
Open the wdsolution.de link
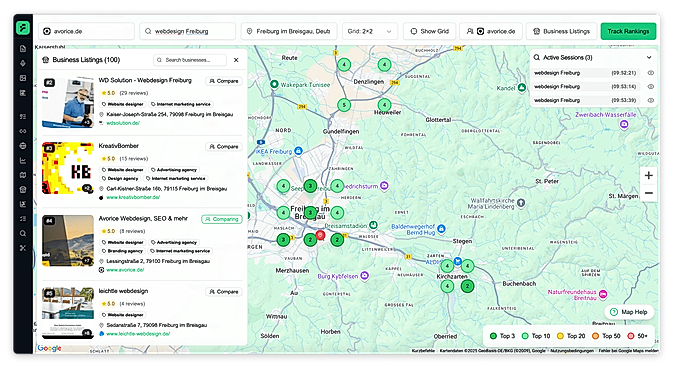(123, 123)
